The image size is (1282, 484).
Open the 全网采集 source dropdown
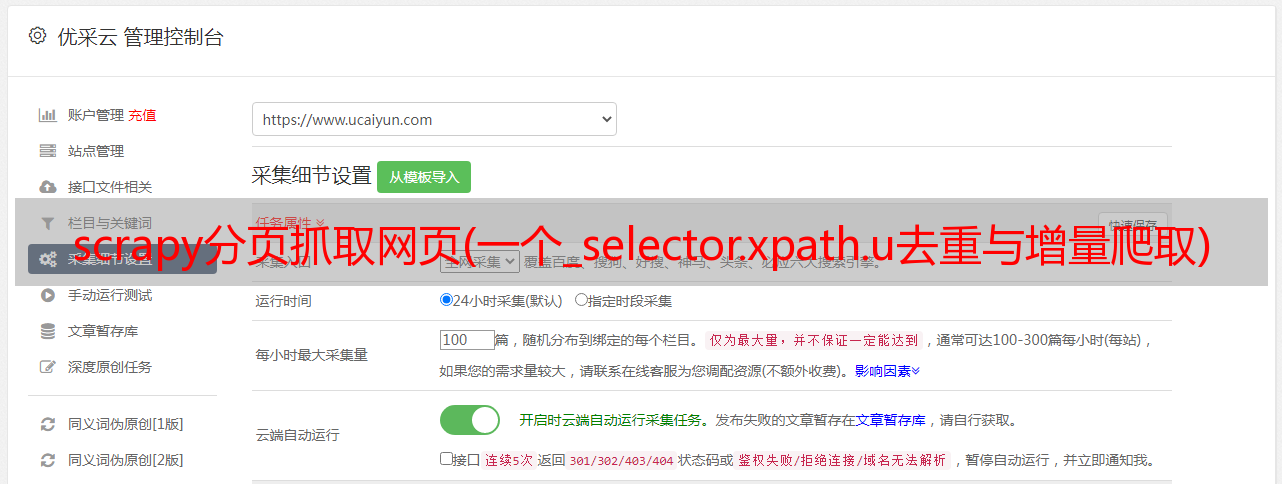coord(480,262)
